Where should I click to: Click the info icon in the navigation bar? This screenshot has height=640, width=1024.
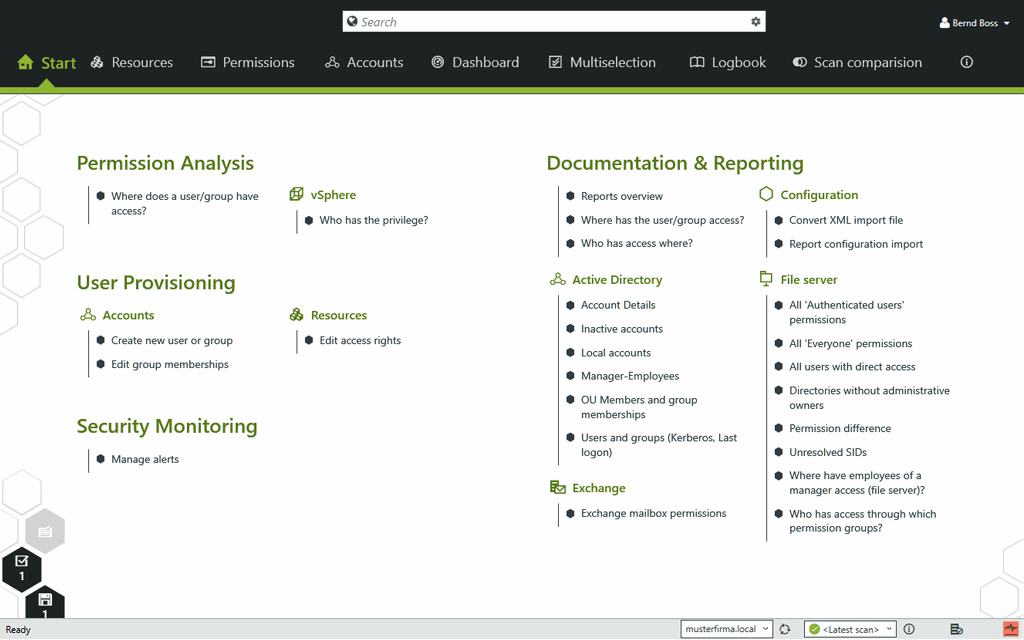[x=966, y=62]
